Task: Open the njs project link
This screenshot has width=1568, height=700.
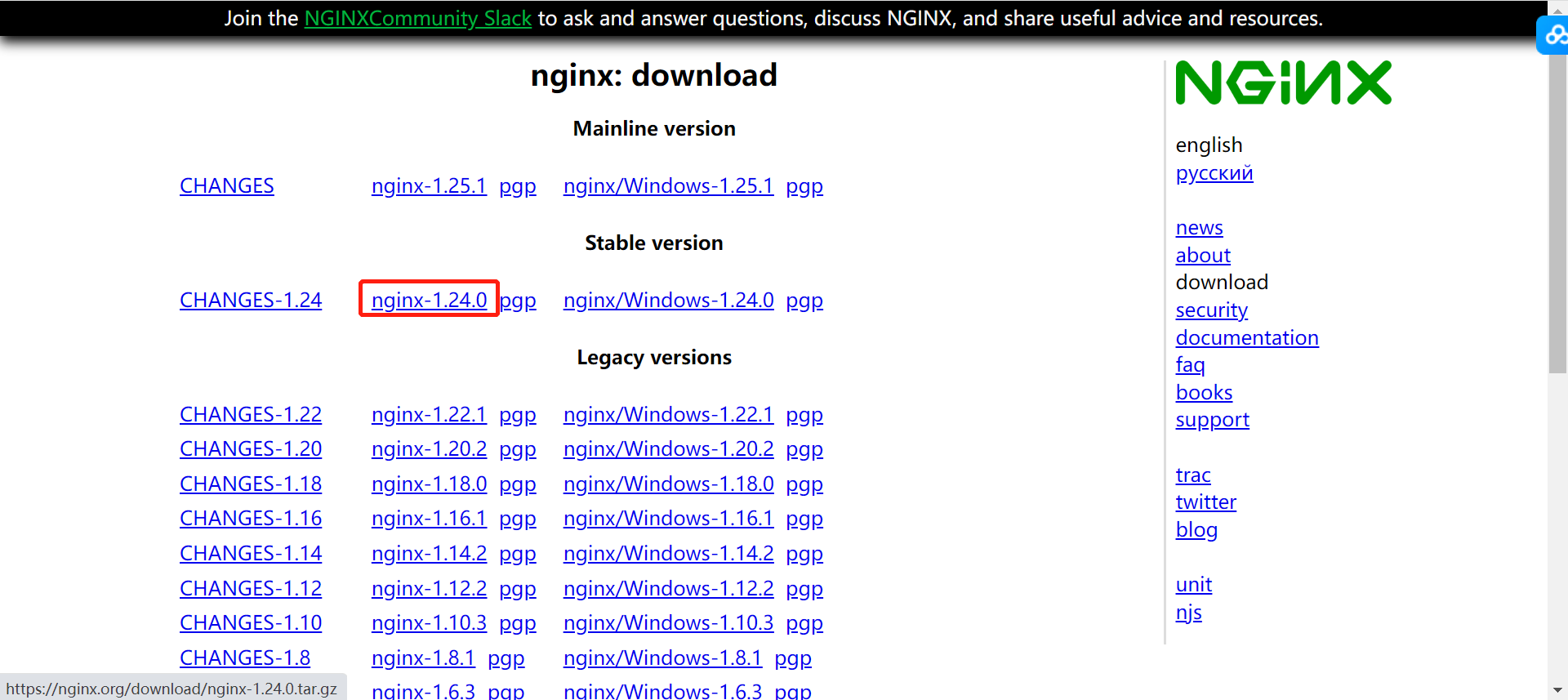Action: click(x=1189, y=613)
